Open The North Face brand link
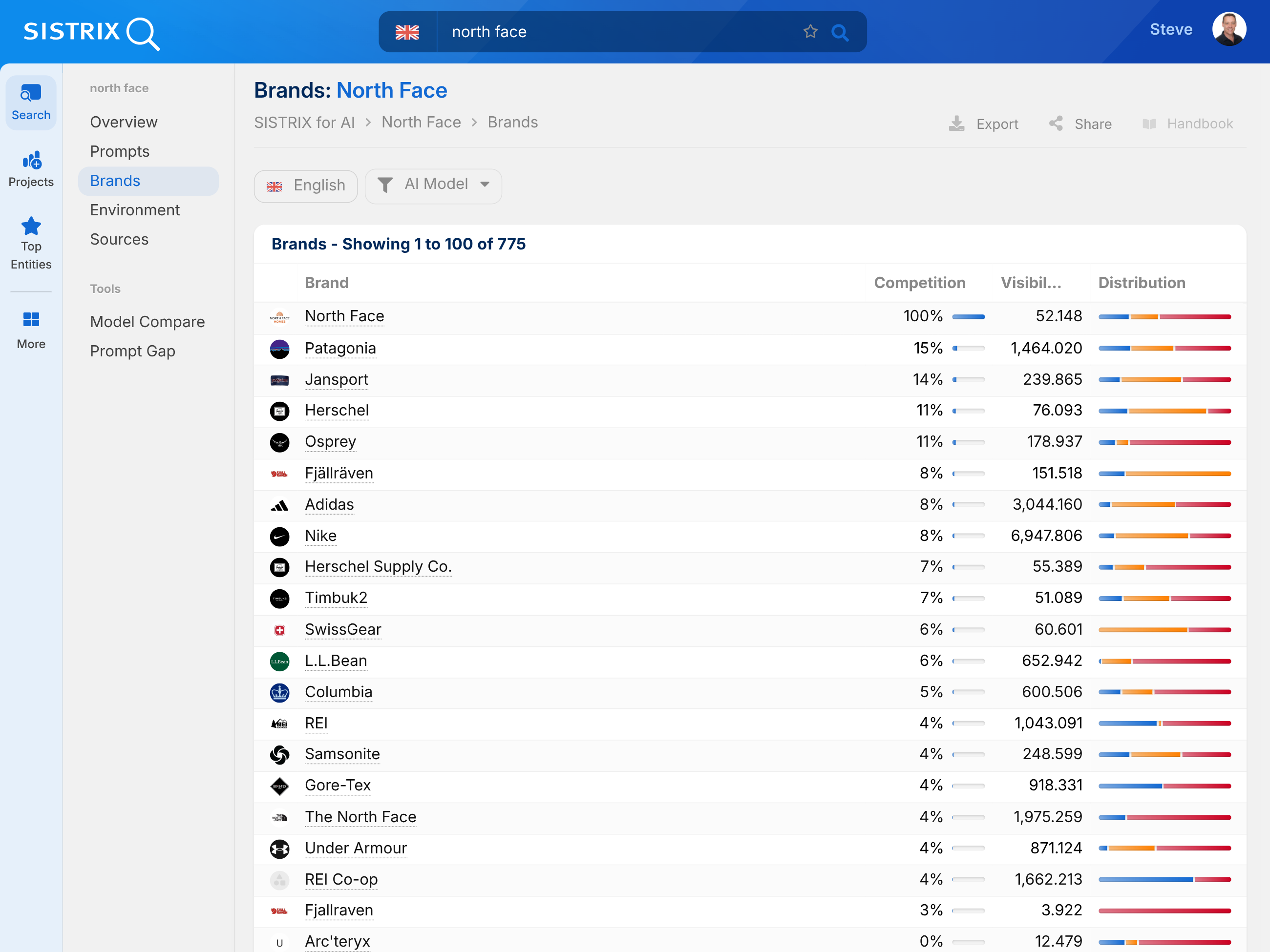 360,817
